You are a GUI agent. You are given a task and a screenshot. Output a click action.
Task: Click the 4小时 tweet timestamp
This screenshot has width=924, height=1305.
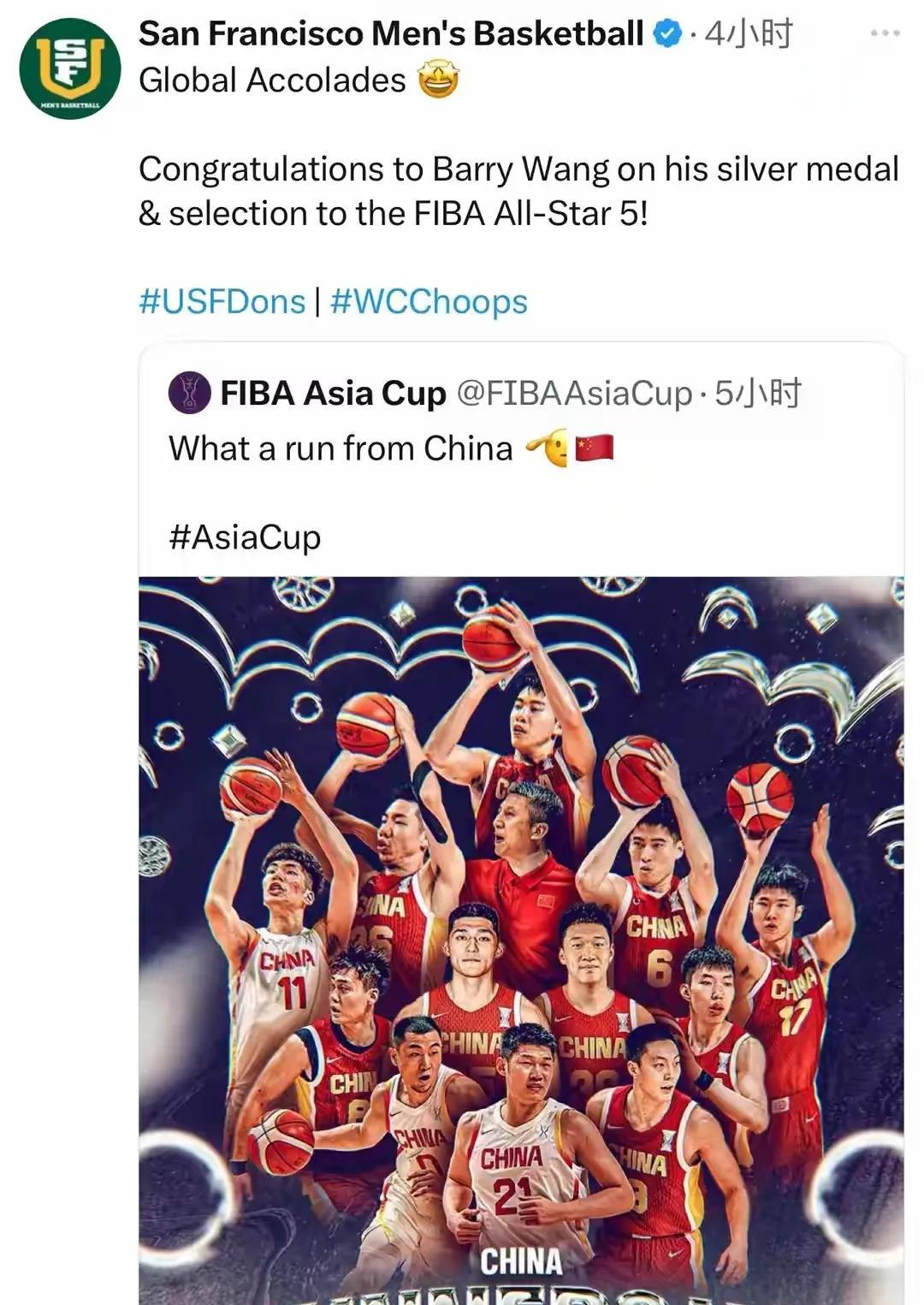(749, 34)
